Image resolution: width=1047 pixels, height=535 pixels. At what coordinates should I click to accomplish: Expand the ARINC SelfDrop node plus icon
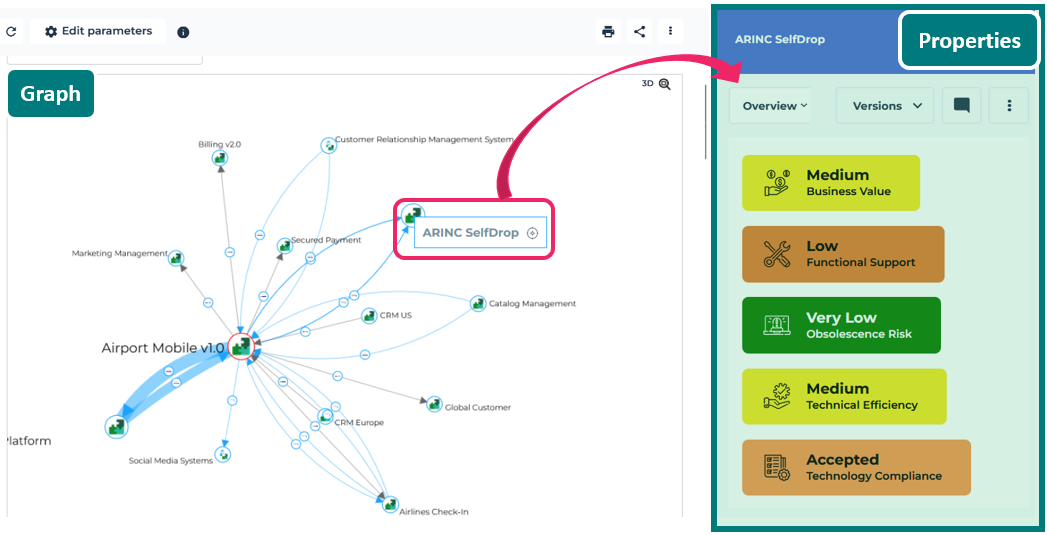(532, 233)
